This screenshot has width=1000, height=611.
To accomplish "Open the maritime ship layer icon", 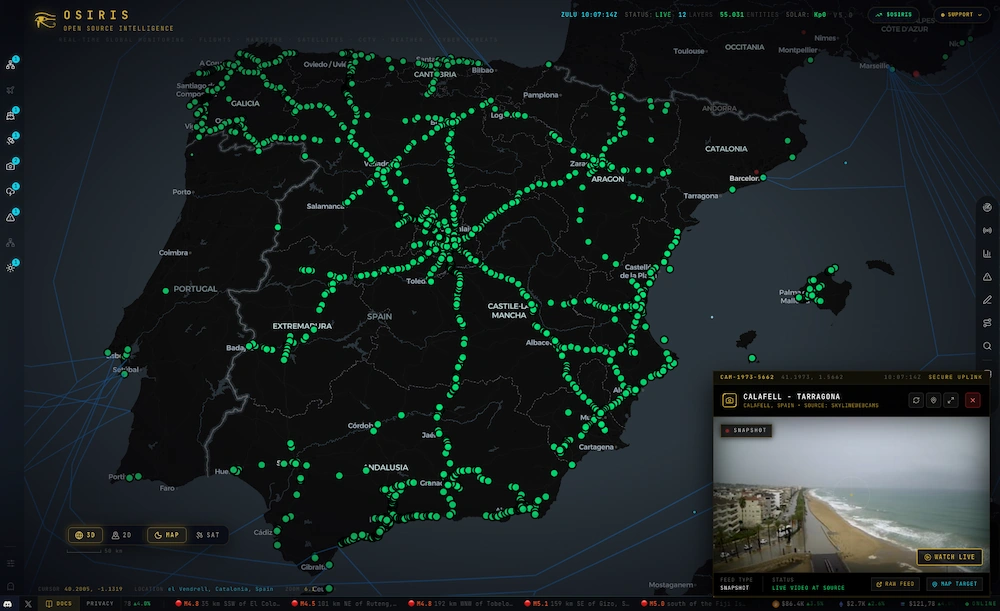I will point(11,115).
